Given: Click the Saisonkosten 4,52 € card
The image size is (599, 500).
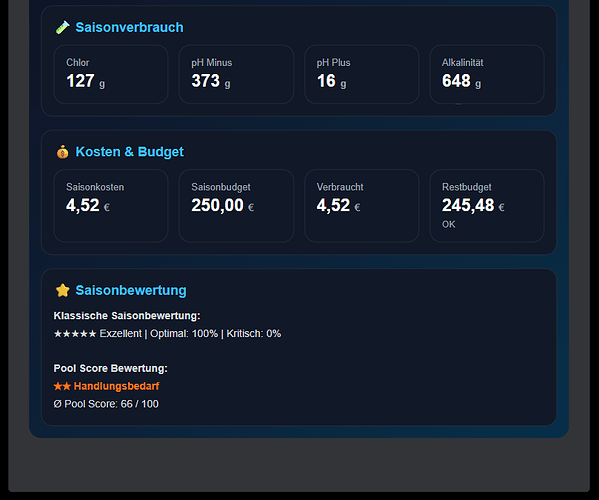Looking at the screenshot, I should tap(111, 206).
